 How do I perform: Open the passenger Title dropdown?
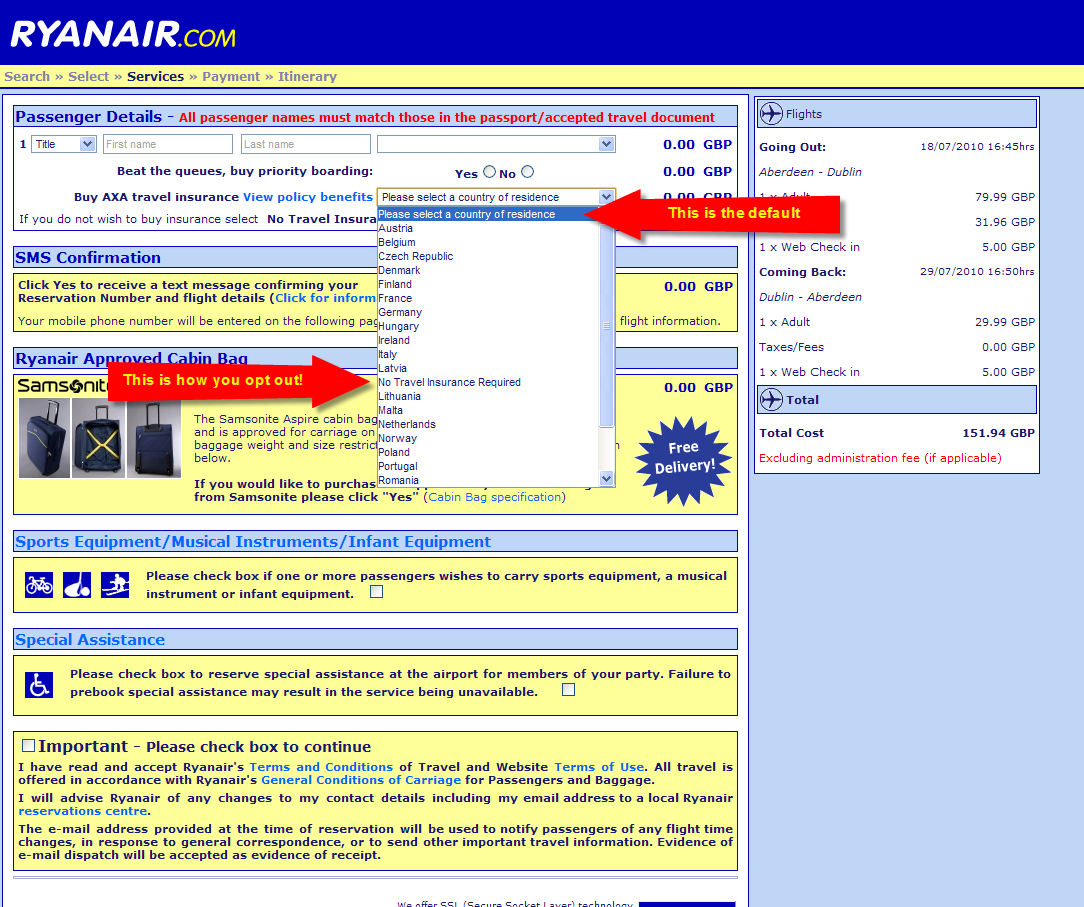point(64,144)
